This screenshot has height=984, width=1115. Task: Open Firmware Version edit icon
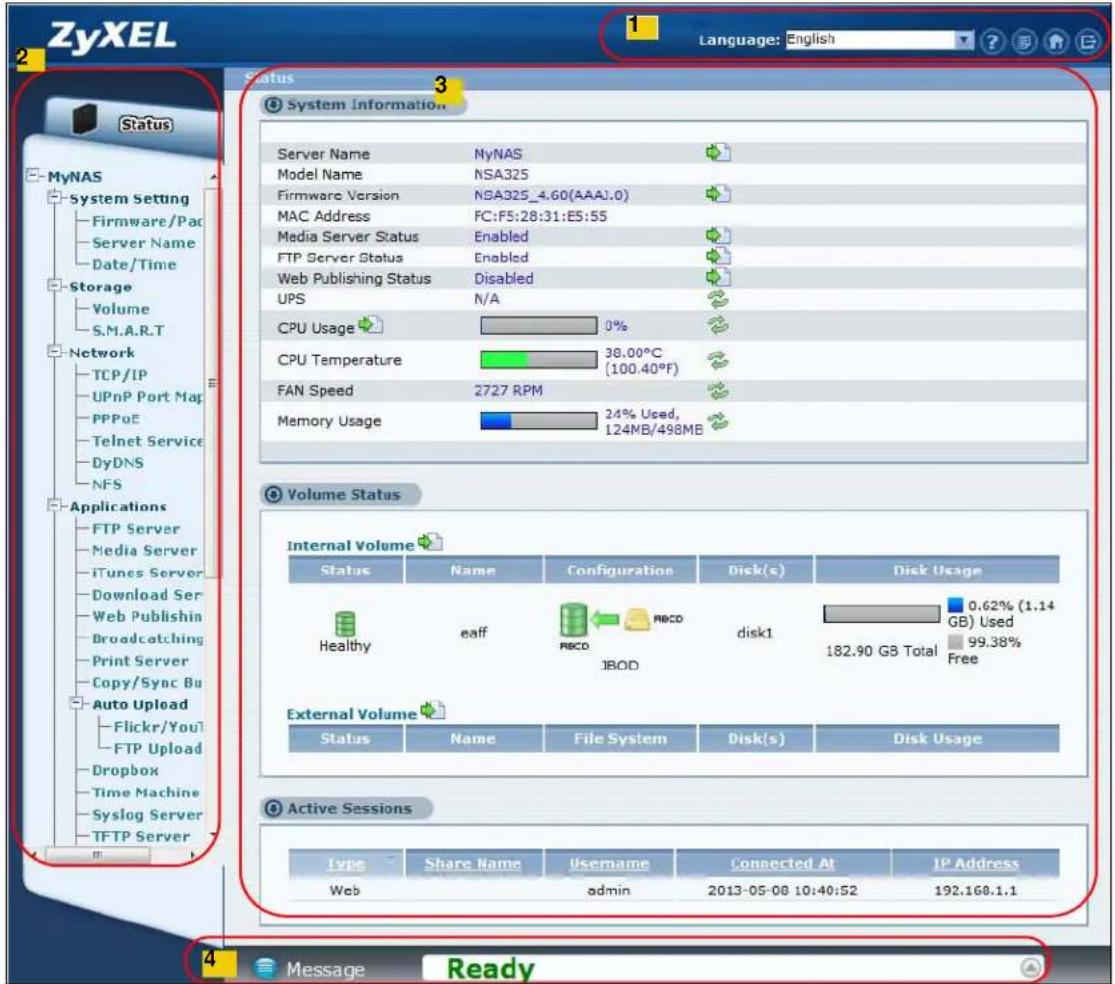(x=718, y=193)
